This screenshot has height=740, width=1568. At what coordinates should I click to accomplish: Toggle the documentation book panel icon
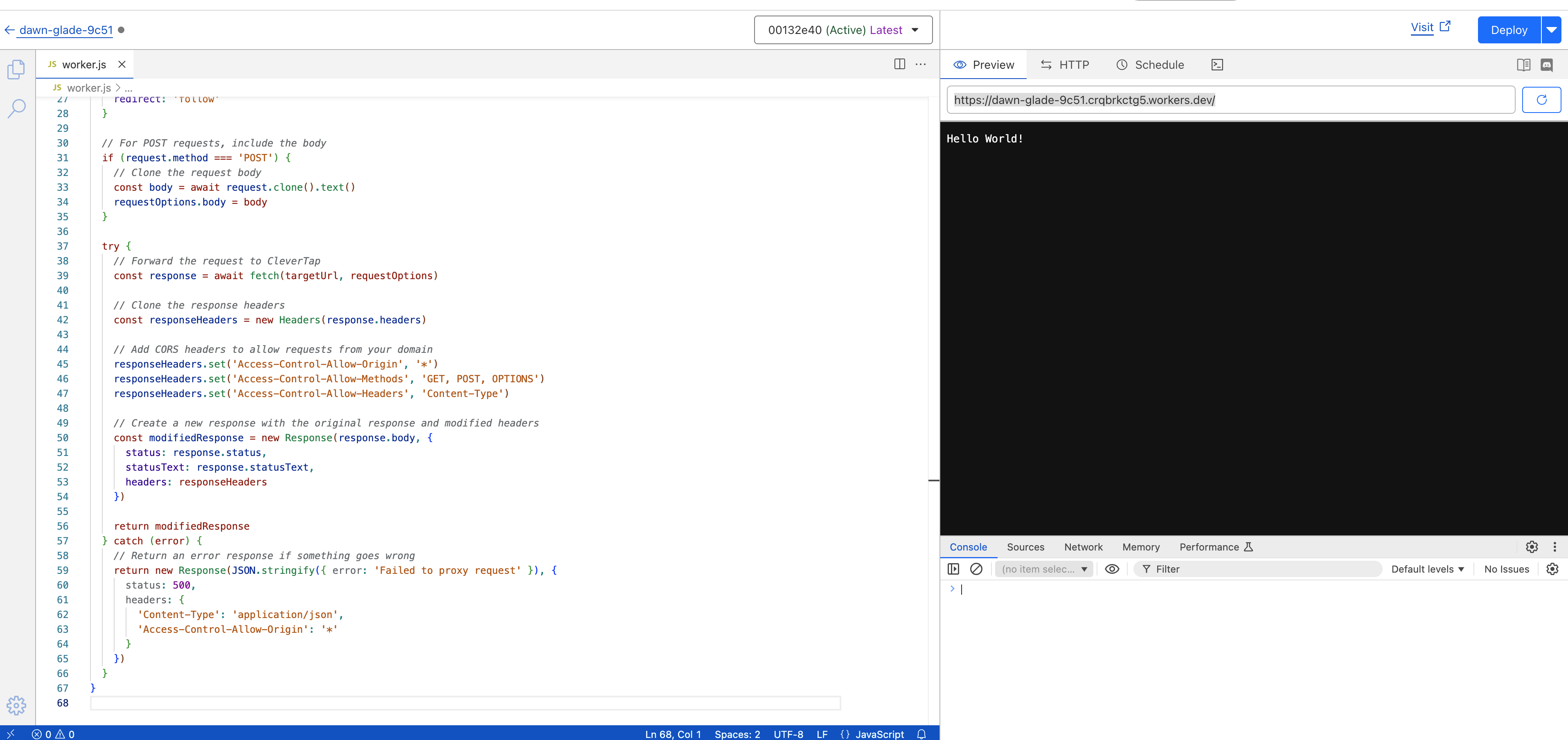[1523, 65]
